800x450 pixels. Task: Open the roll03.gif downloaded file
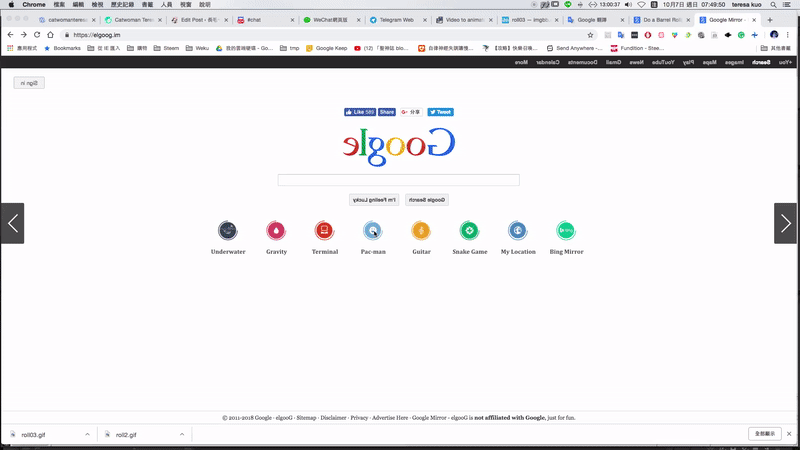(33, 435)
